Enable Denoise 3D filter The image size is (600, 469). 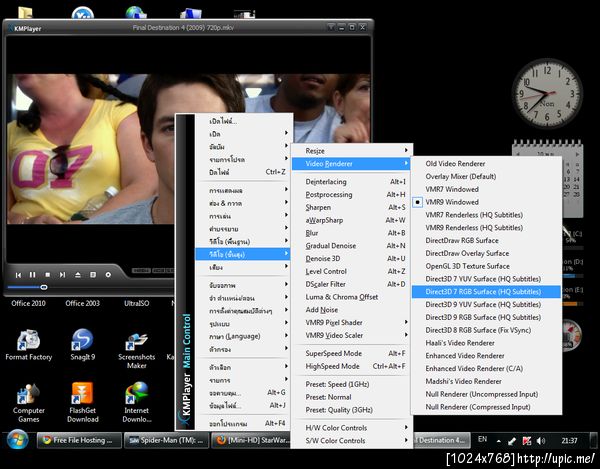coord(351,259)
